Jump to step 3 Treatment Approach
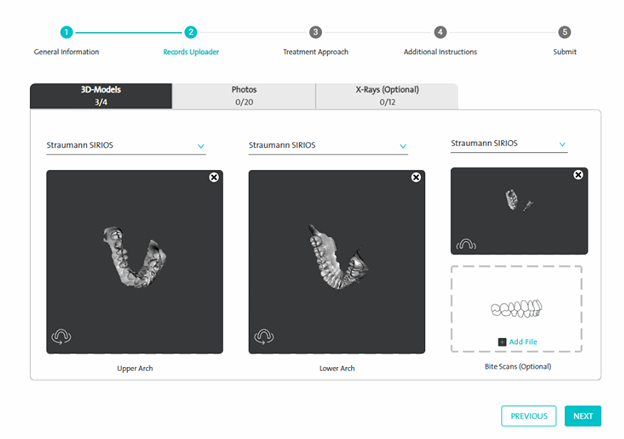 point(315,32)
